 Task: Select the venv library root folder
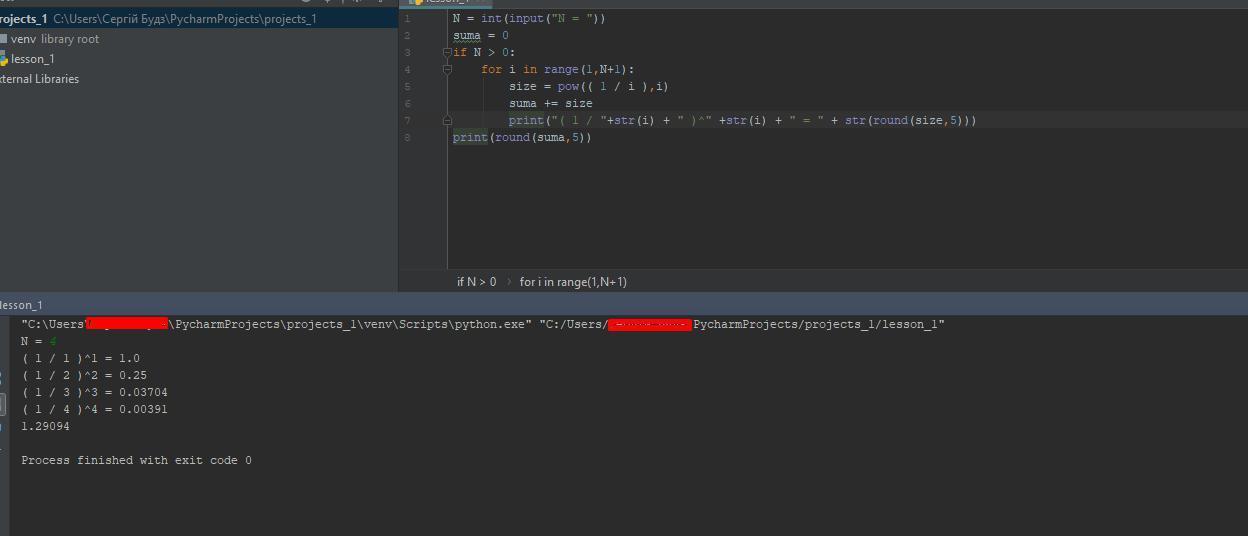pyautogui.click(x=55, y=39)
